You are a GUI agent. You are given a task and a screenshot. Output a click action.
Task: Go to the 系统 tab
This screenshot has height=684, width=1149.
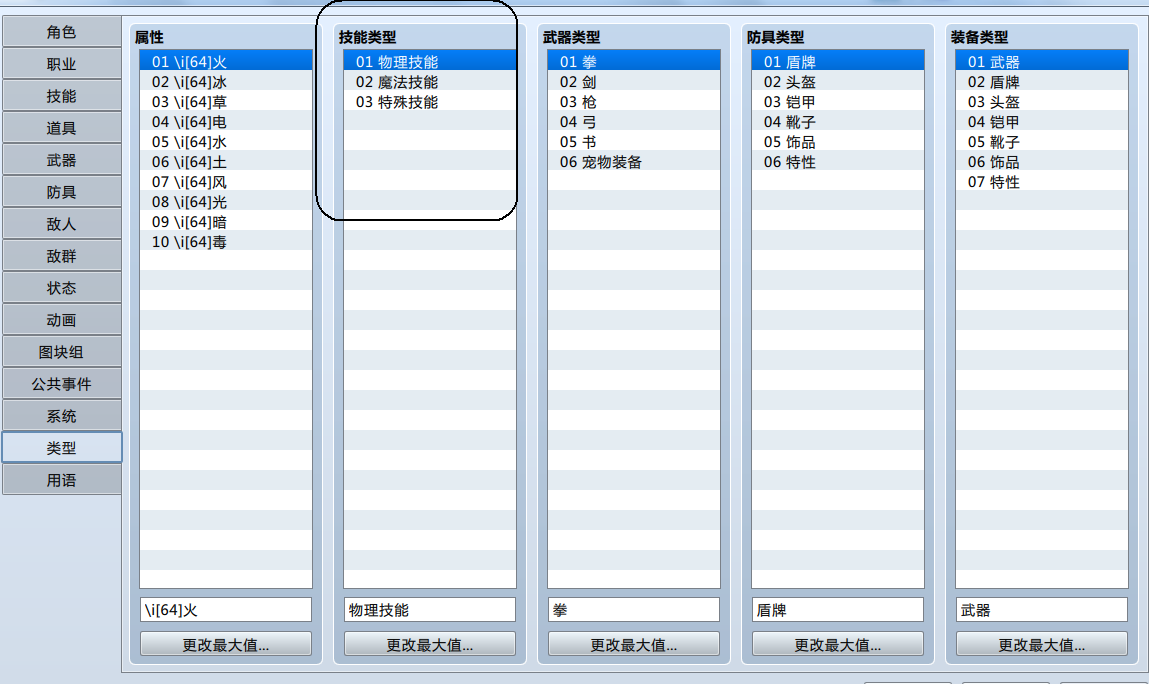(62, 416)
